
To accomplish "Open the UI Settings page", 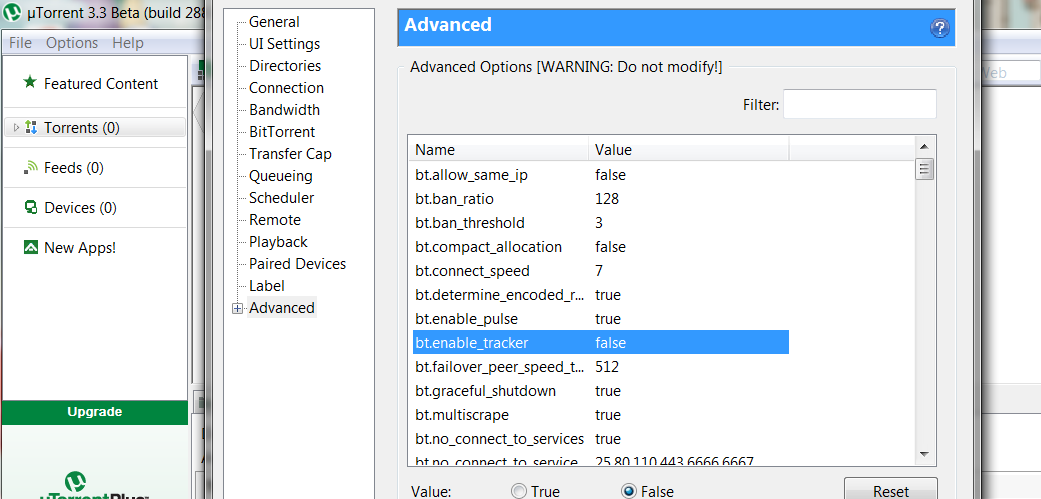I will [284, 44].
